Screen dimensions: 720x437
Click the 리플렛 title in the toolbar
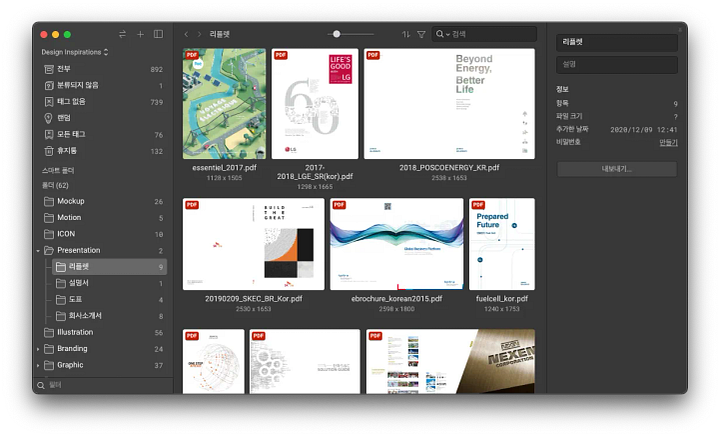click(219, 34)
